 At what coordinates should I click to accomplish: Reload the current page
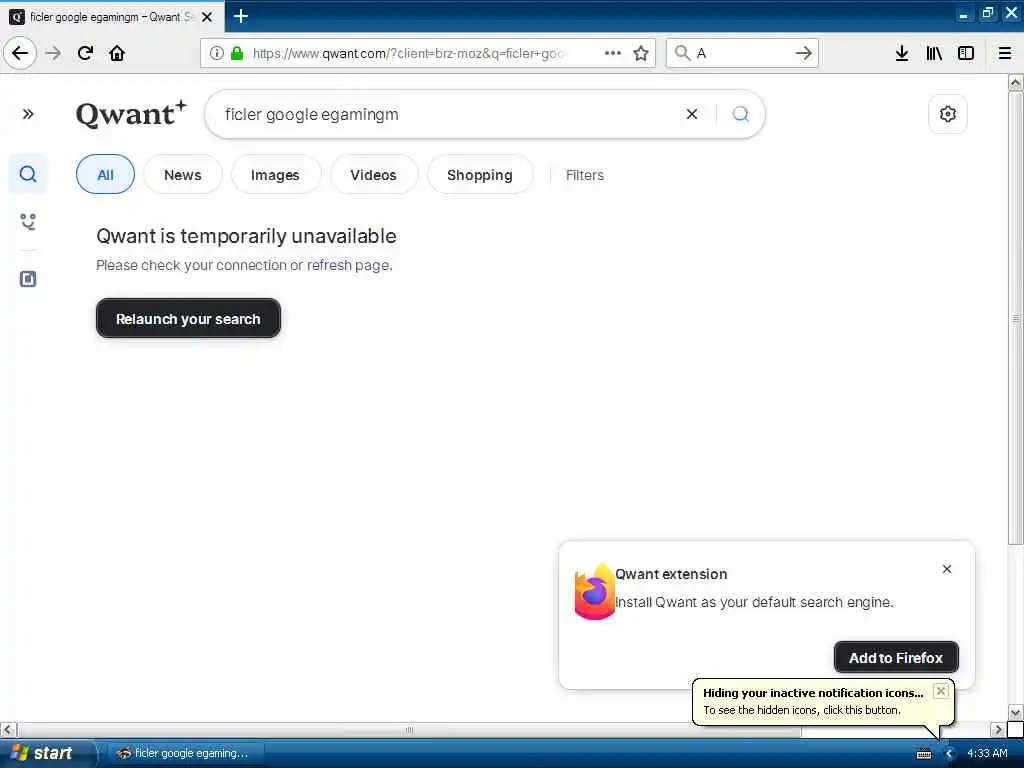pos(86,53)
